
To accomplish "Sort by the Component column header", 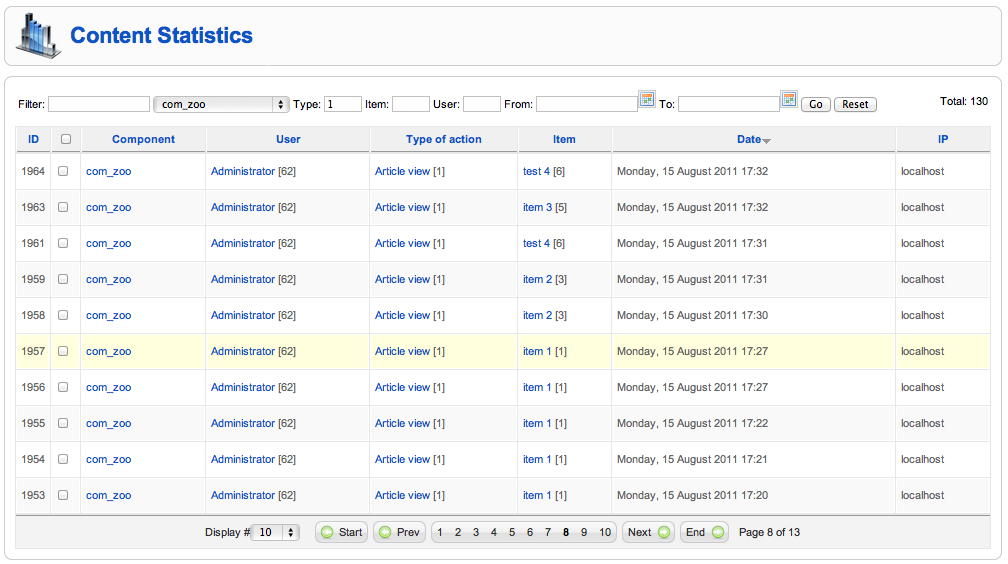I will pos(143,139).
